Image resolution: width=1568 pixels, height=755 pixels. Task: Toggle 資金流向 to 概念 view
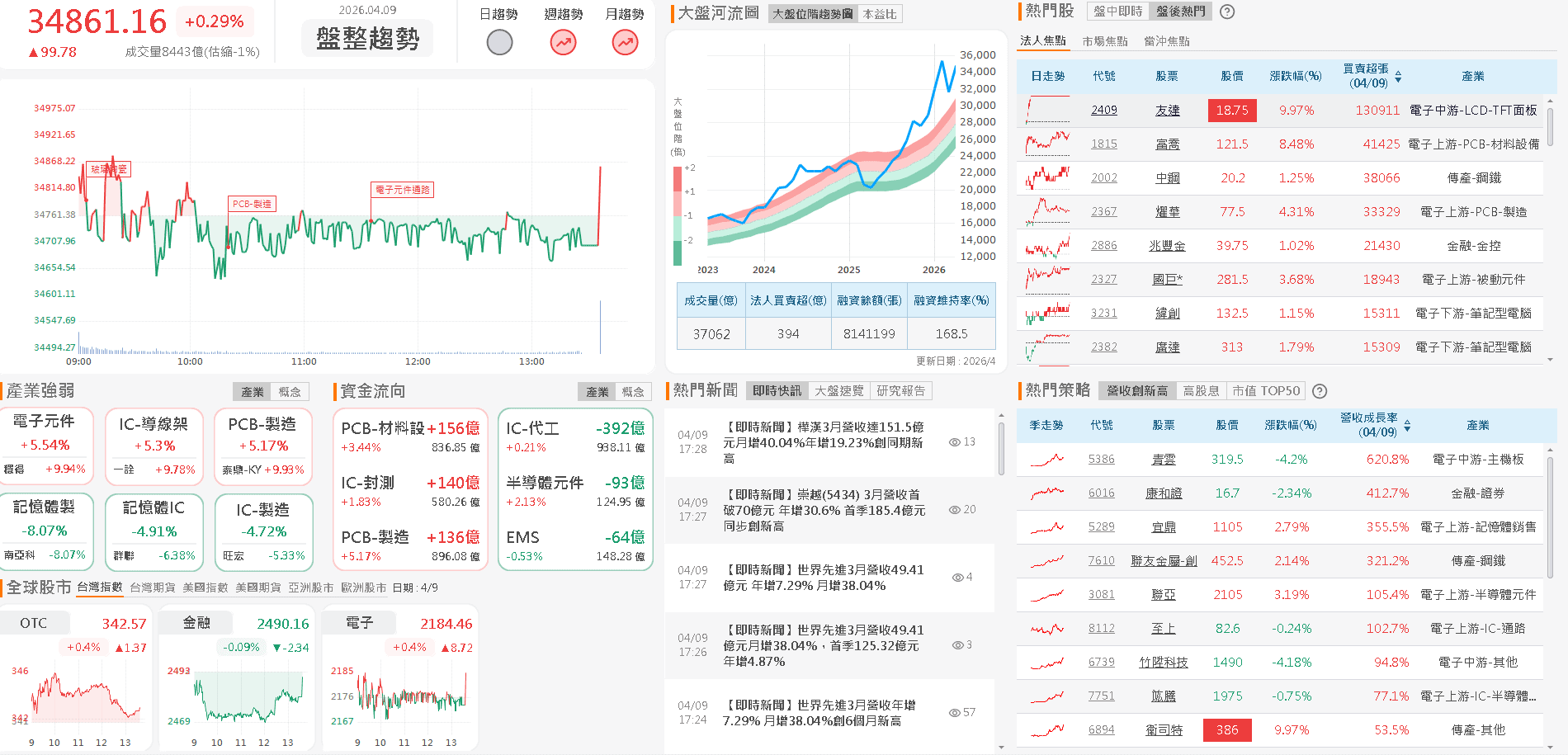coord(633,392)
